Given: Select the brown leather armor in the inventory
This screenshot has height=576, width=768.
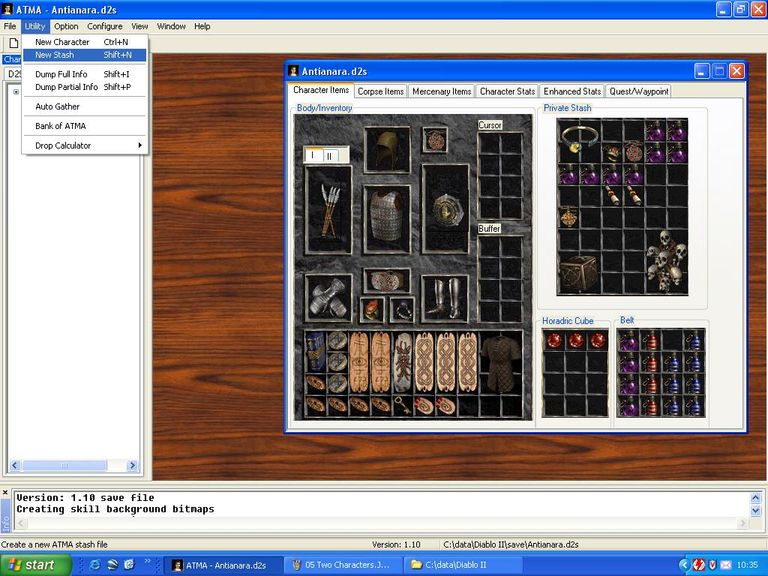Looking at the screenshot, I should click(501, 363).
